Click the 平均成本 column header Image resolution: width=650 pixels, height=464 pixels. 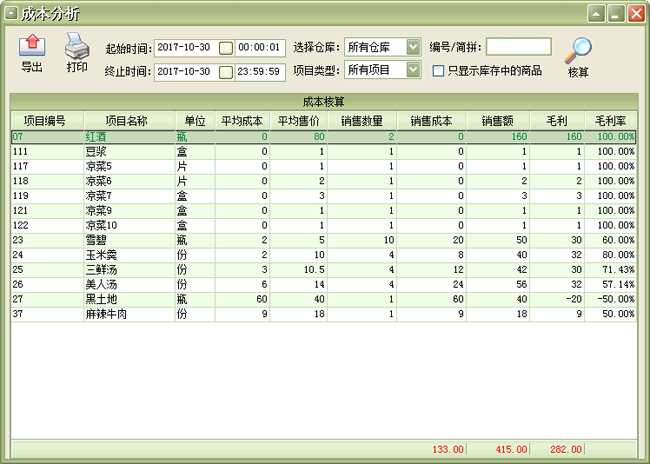[x=243, y=121]
